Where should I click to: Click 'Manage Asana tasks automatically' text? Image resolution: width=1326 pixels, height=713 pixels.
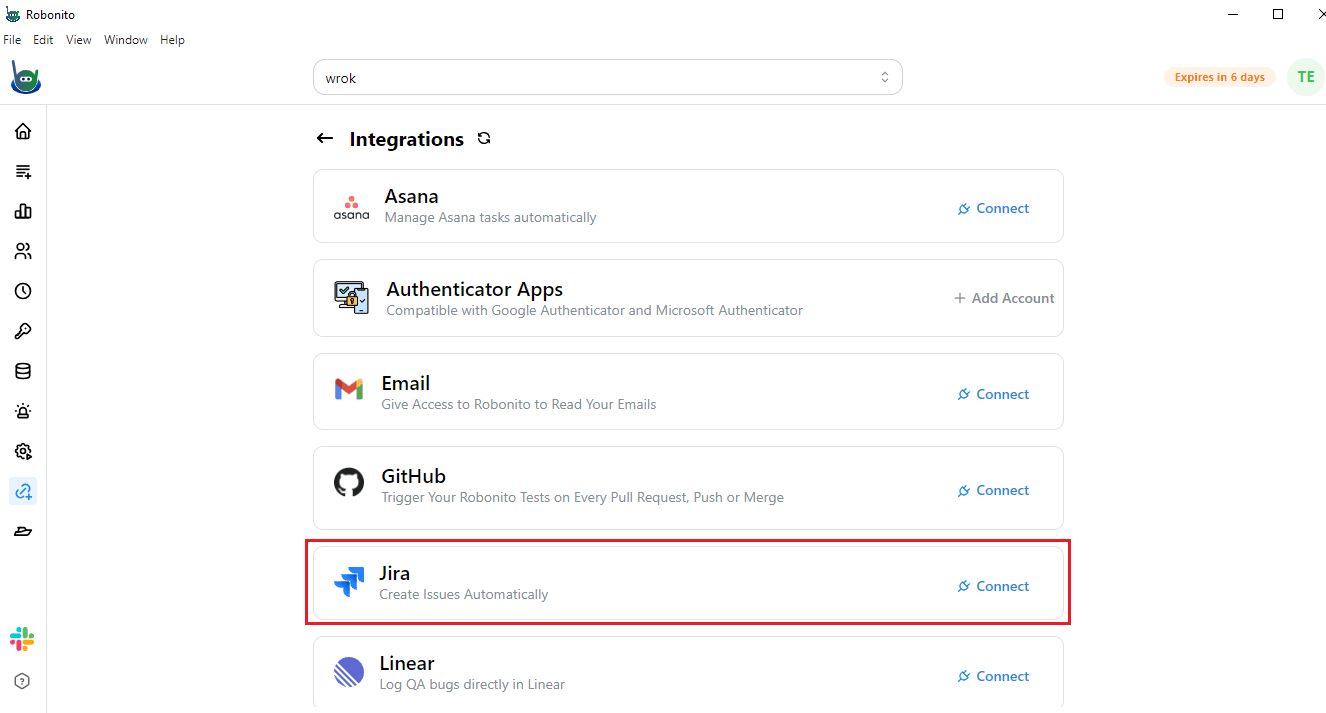tap(491, 217)
